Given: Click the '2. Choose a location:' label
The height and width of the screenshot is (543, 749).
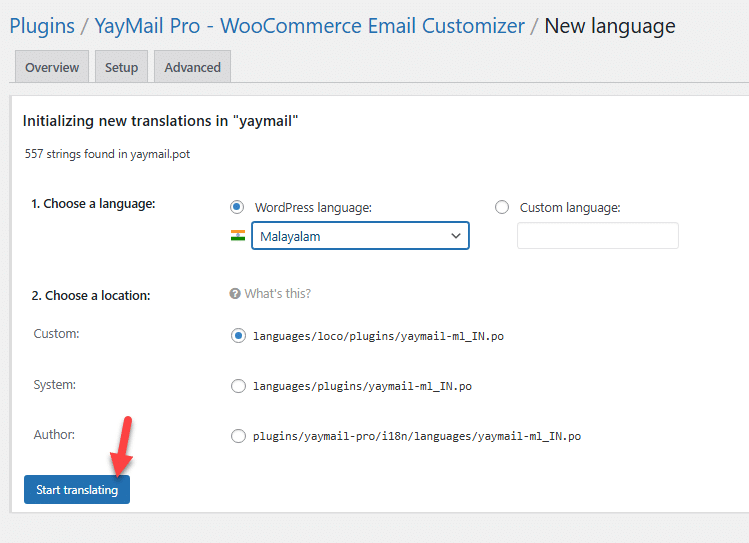Looking at the screenshot, I should click(91, 296).
